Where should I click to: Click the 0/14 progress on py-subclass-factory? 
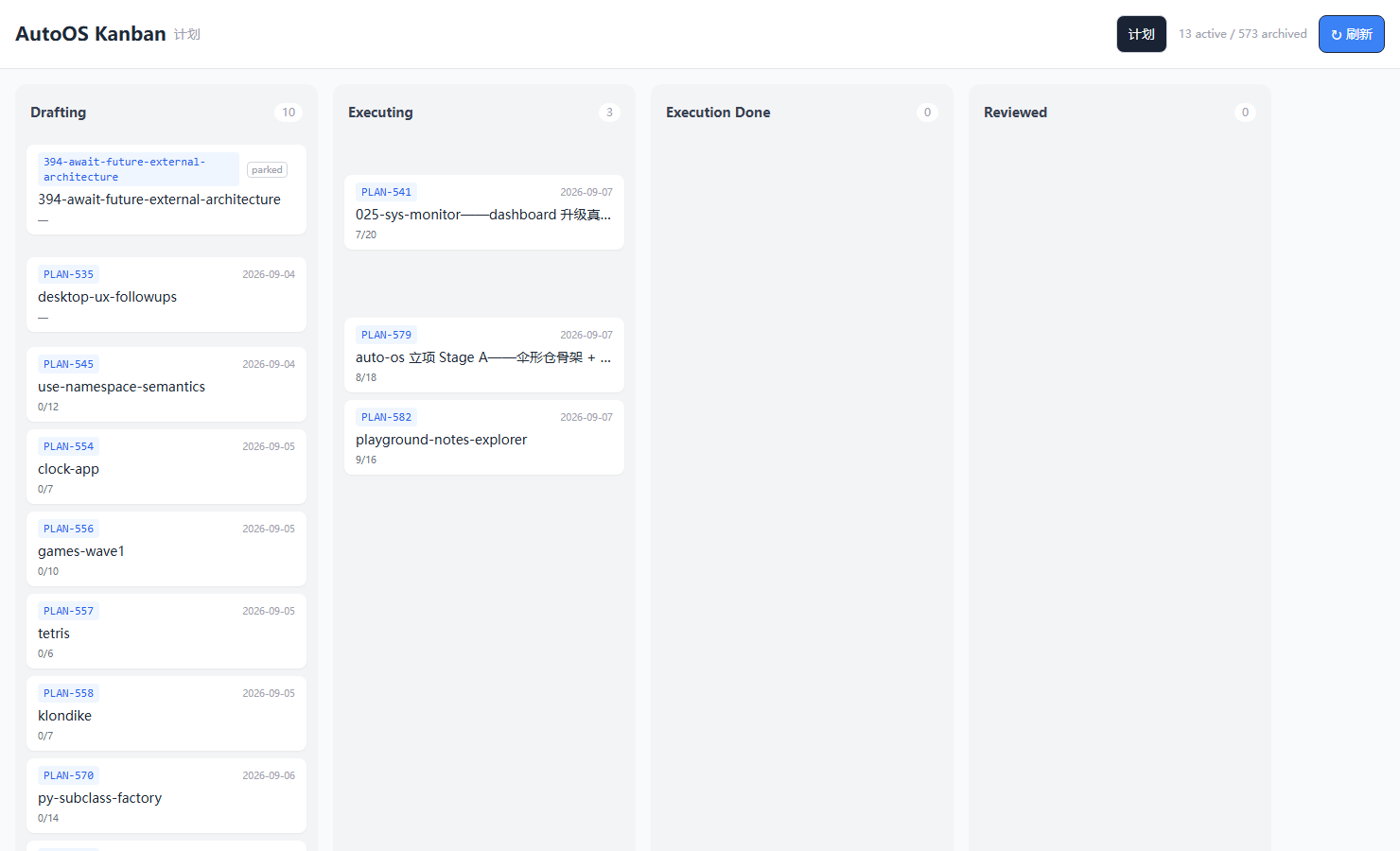point(48,818)
